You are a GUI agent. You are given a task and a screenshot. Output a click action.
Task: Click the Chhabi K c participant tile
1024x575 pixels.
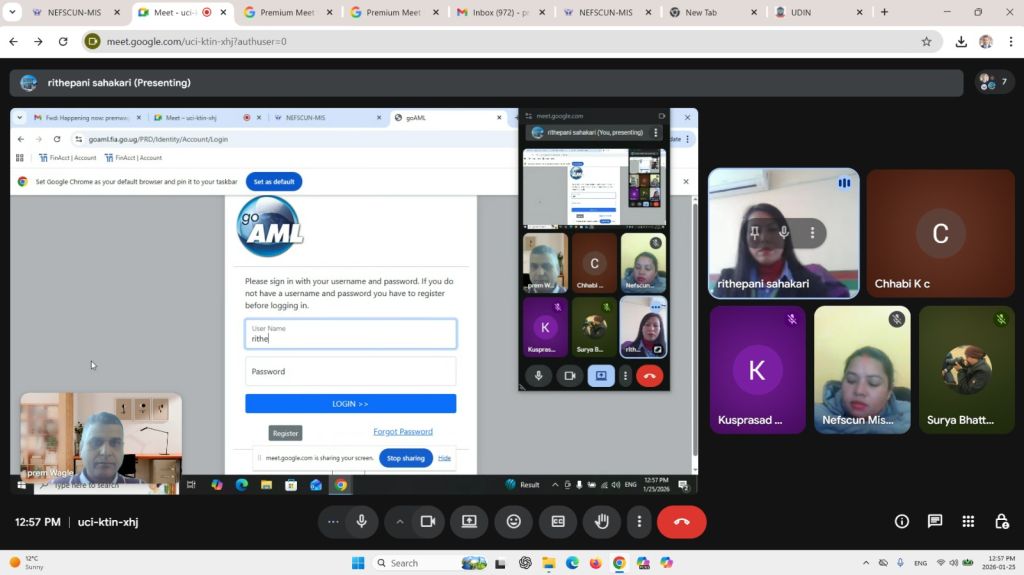940,233
